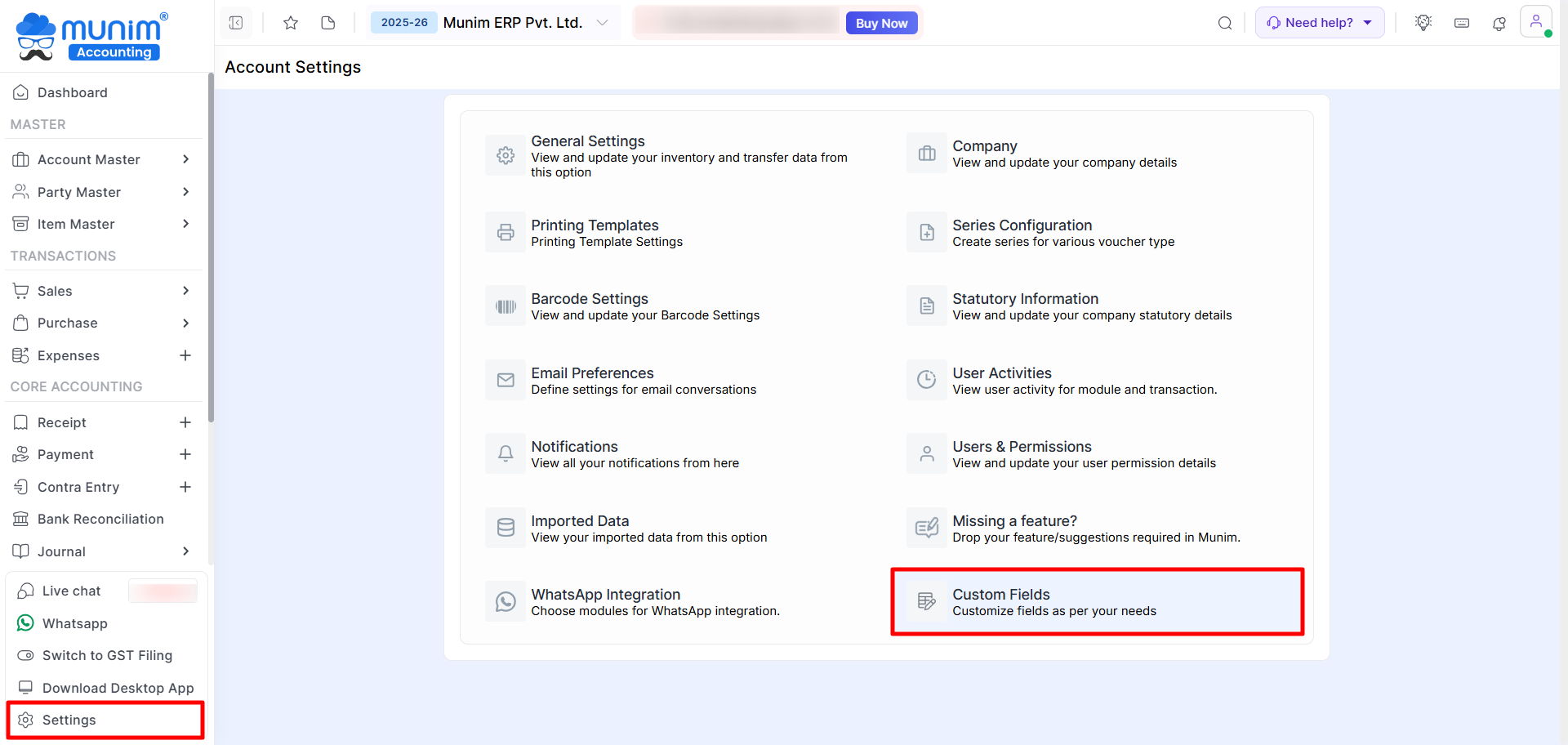Click the keyboard shortcuts icon

[1461, 23]
